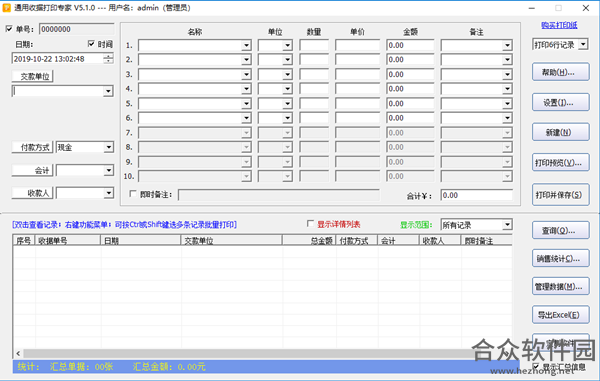Click the 汇总单据 status text
The height and width of the screenshot is (381, 600).
82,367
